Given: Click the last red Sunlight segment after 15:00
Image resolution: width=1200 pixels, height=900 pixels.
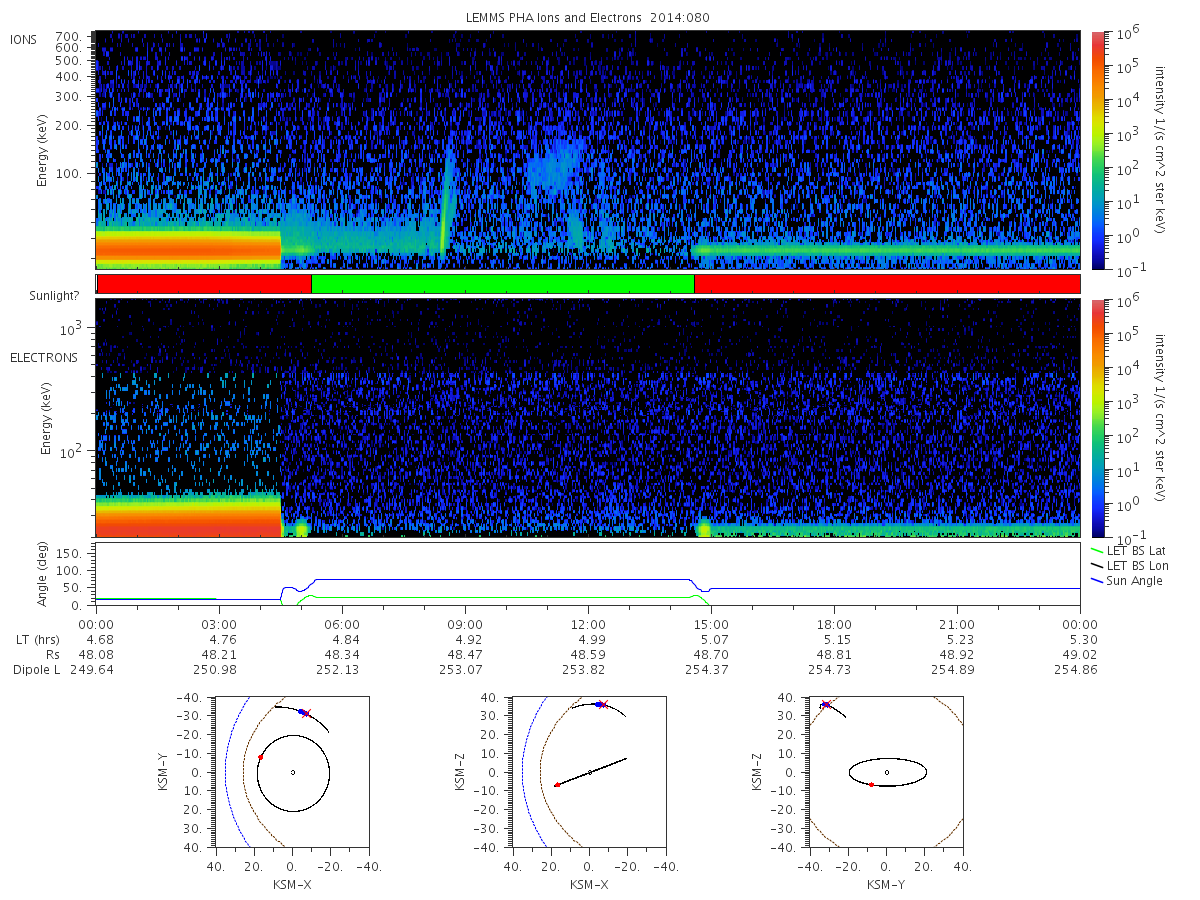Looking at the screenshot, I should pos(887,284).
